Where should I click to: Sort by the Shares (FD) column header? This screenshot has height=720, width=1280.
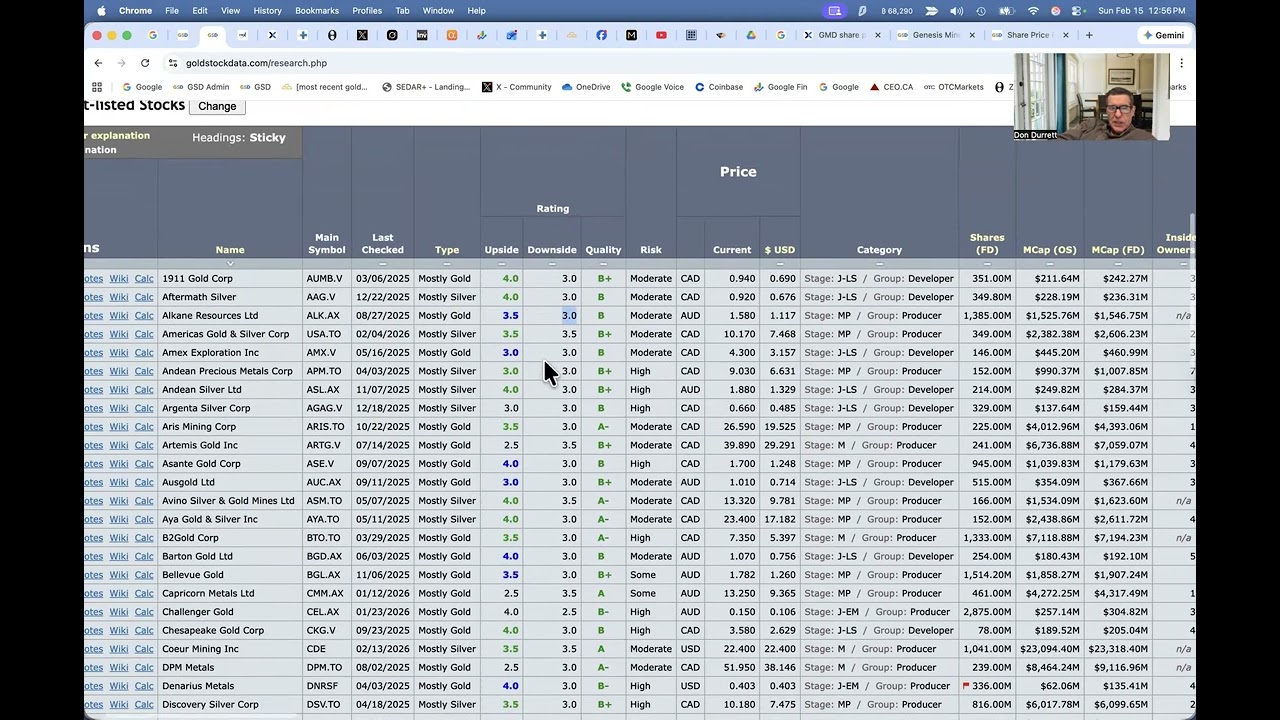987,244
